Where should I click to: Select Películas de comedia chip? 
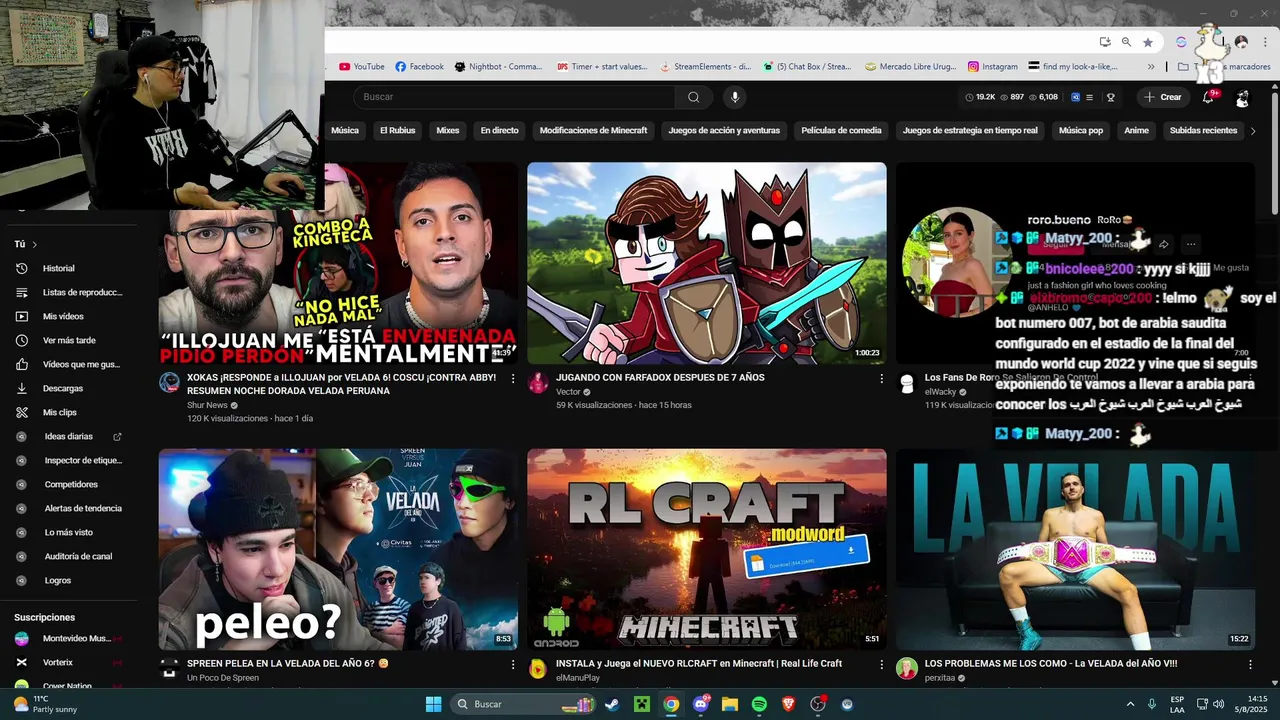[x=841, y=130]
